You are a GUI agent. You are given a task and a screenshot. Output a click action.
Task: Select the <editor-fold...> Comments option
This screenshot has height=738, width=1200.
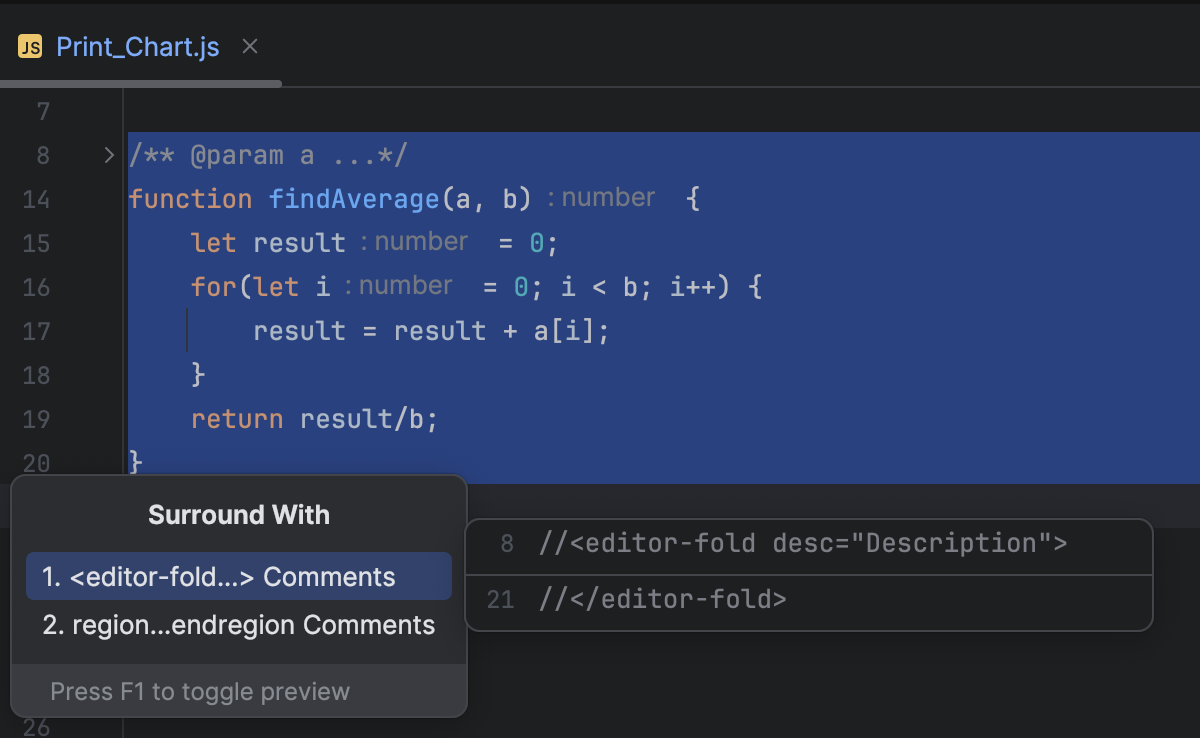click(238, 576)
